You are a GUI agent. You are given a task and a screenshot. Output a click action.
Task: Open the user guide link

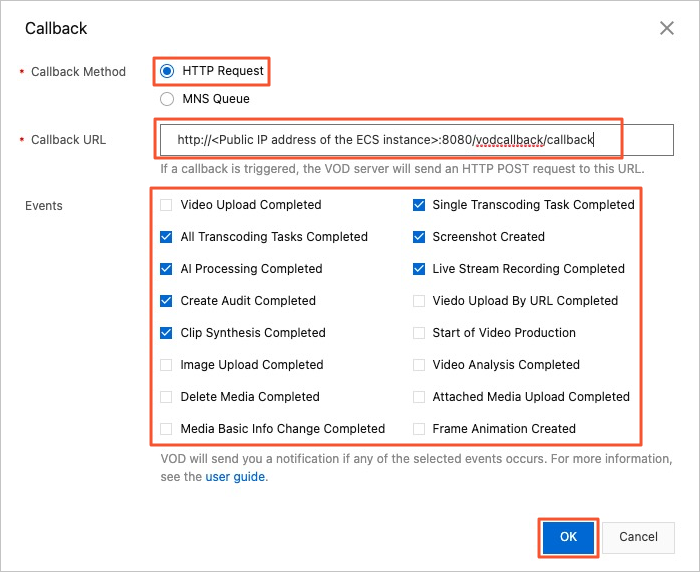[x=235, y=477]
